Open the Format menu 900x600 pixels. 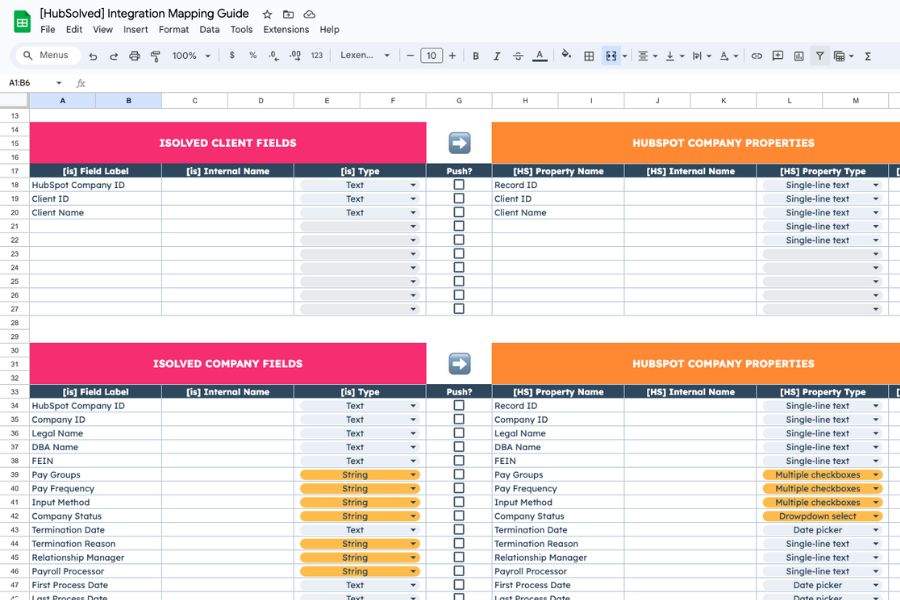click(173, 29)
